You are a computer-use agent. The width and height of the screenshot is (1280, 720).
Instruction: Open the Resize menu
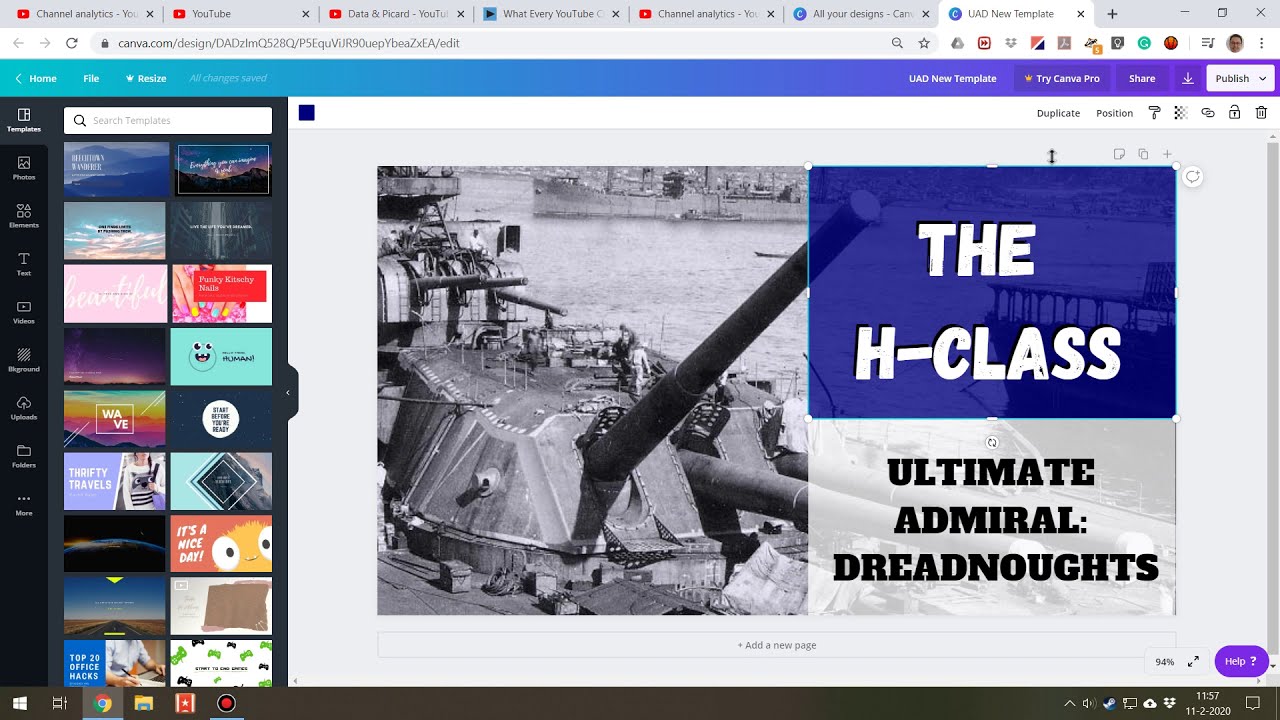point(146,78)
